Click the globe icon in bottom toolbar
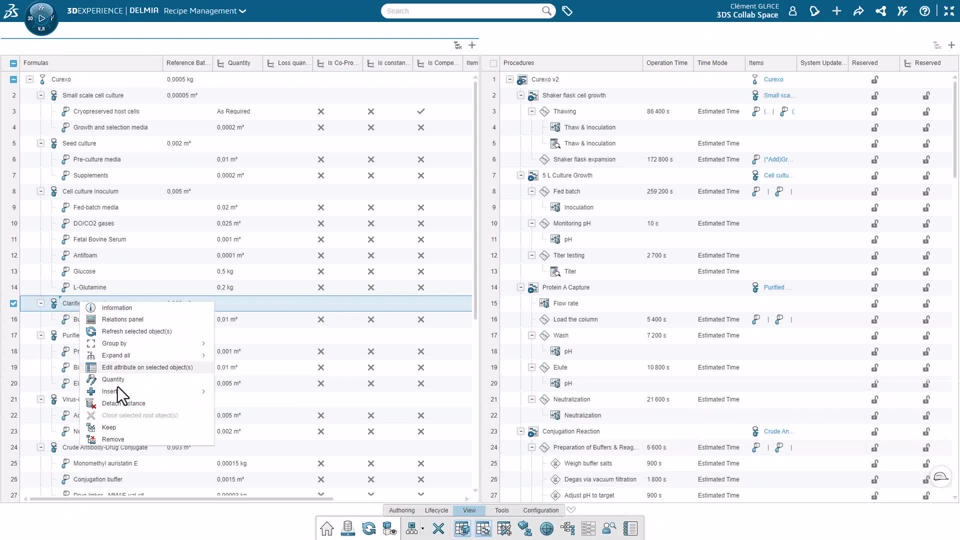 546,528
